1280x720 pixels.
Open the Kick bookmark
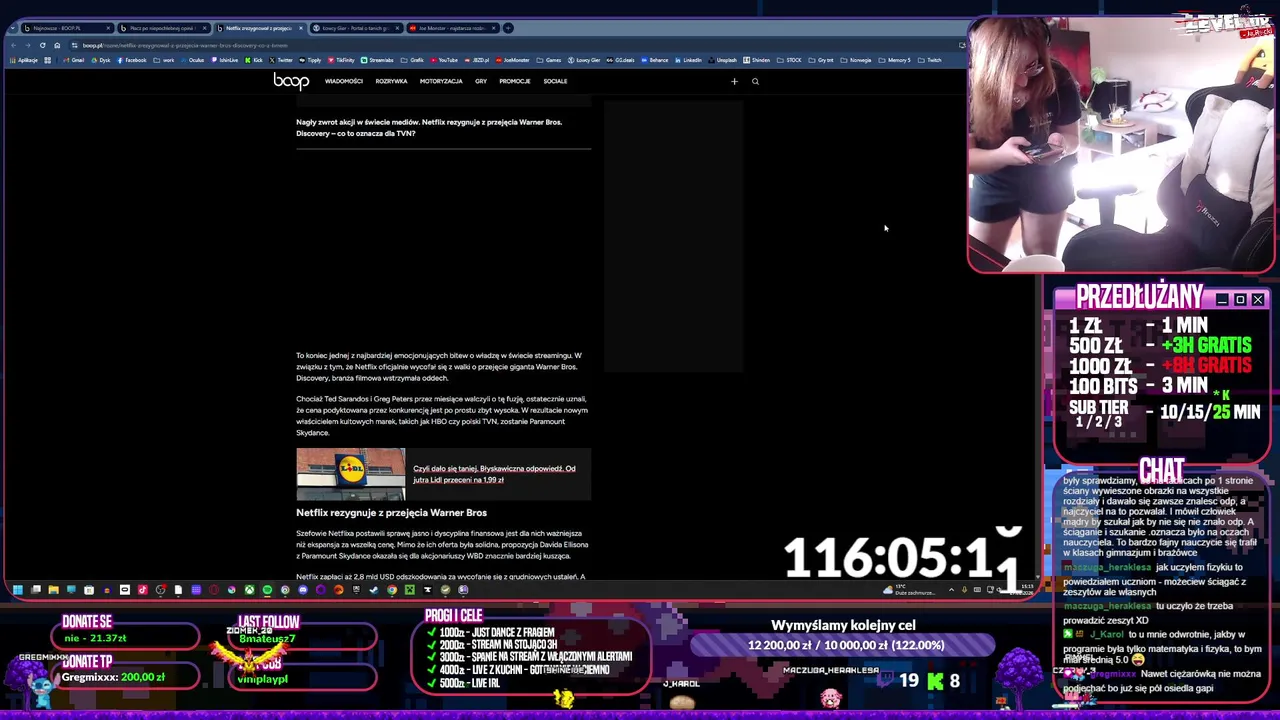255,60
